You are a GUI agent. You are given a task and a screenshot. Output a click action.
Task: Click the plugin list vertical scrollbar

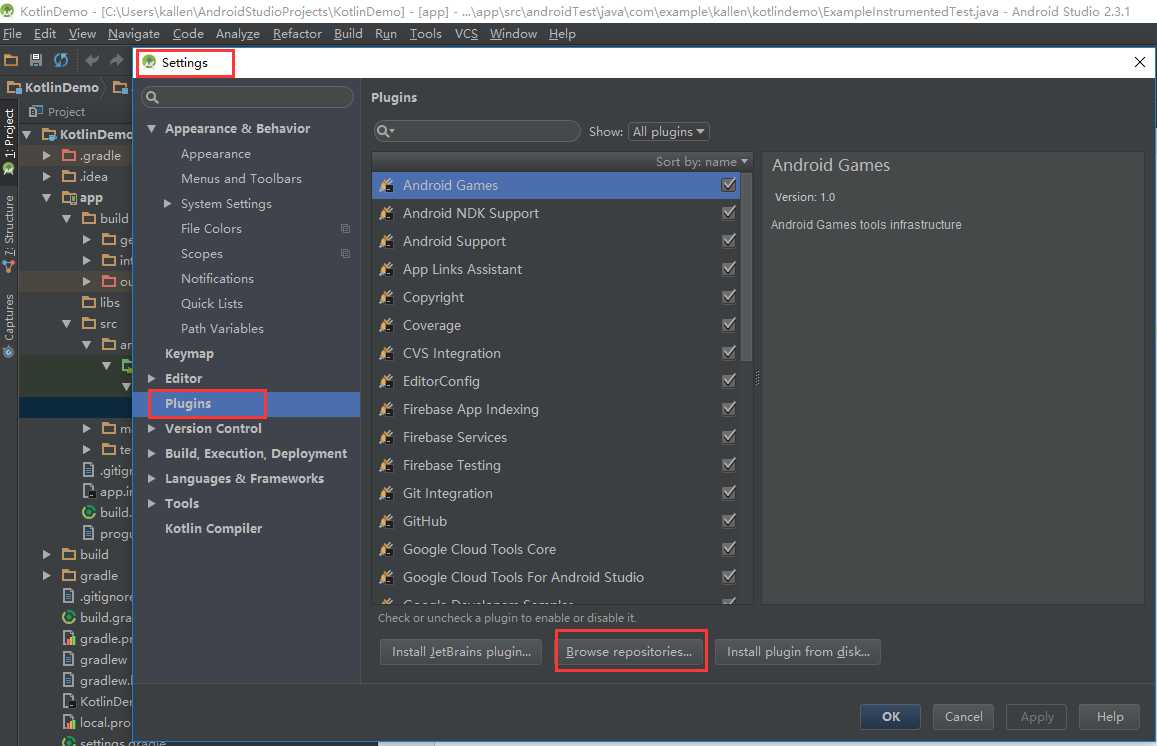click(746, 267)
